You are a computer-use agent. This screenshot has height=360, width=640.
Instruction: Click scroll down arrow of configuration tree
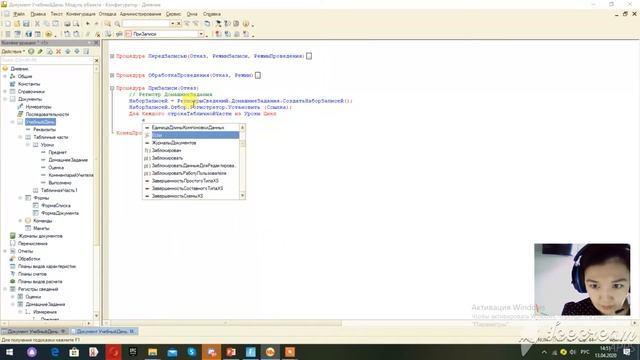[97, 316]
